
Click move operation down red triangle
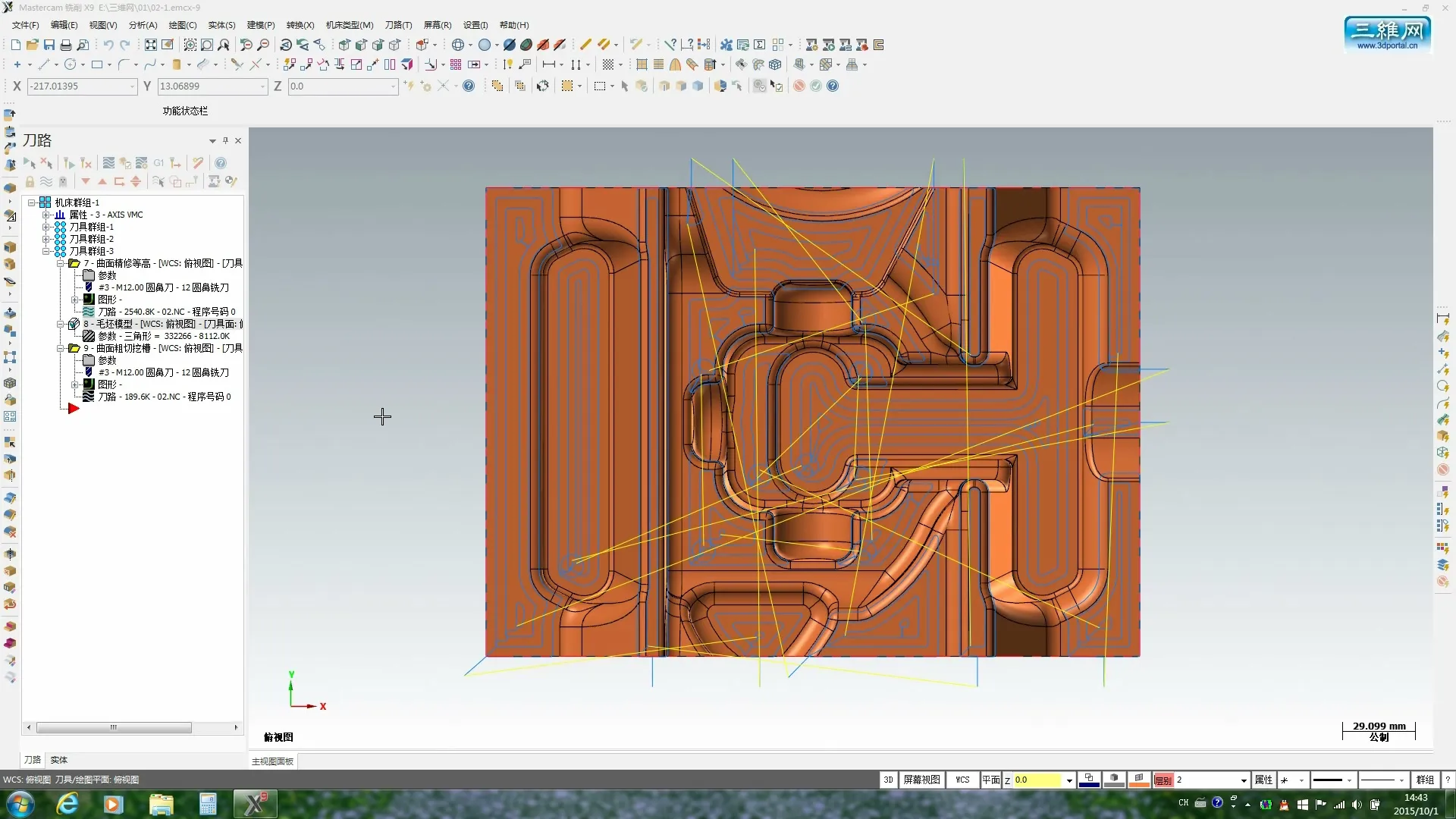86,181
